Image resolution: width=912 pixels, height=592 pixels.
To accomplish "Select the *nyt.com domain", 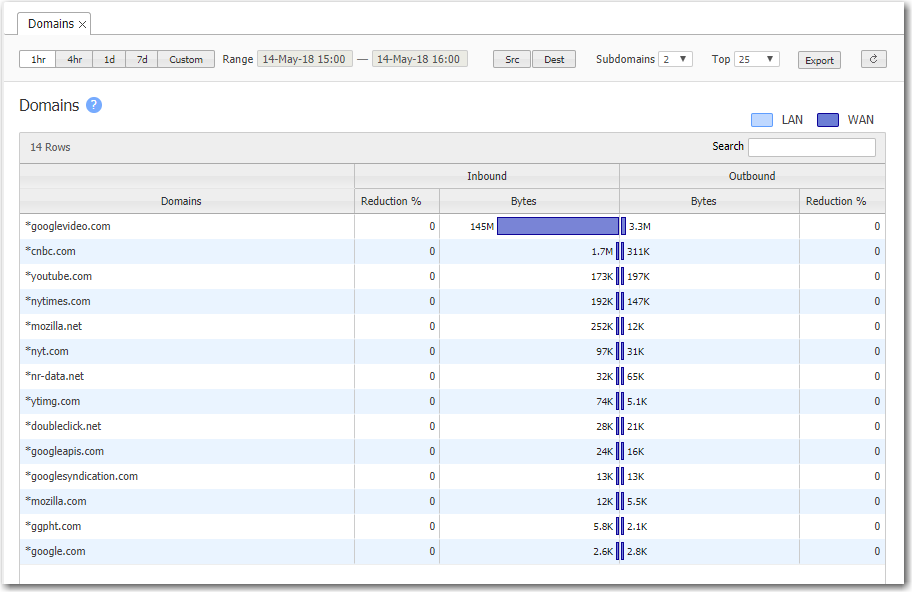I will click(x=47, y=351).
